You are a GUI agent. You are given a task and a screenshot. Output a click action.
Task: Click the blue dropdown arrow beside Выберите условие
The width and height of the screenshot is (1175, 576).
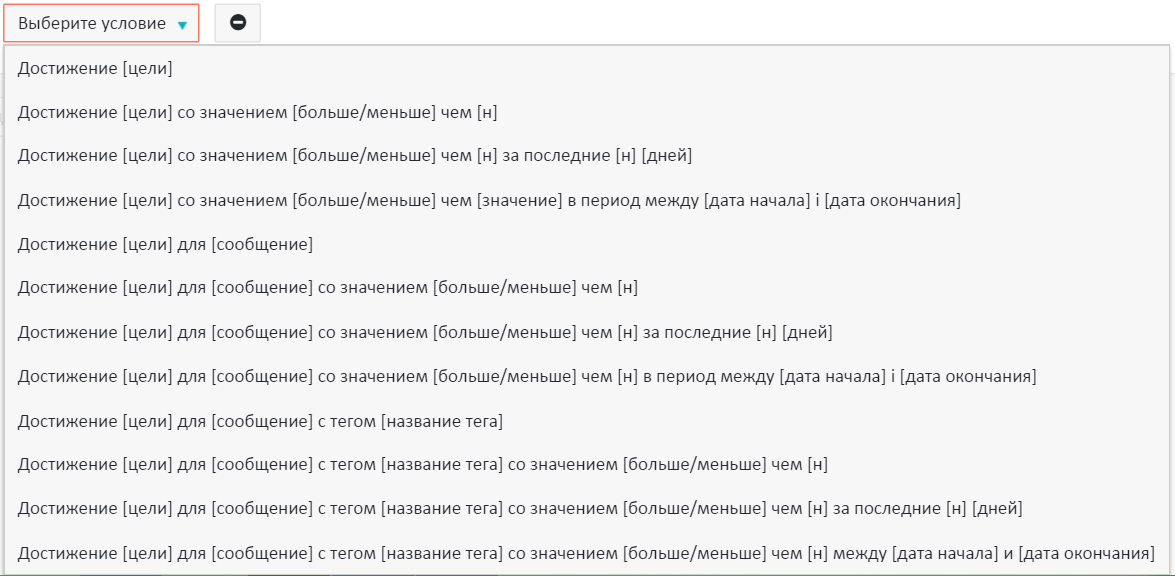click(x=182, y=25)
